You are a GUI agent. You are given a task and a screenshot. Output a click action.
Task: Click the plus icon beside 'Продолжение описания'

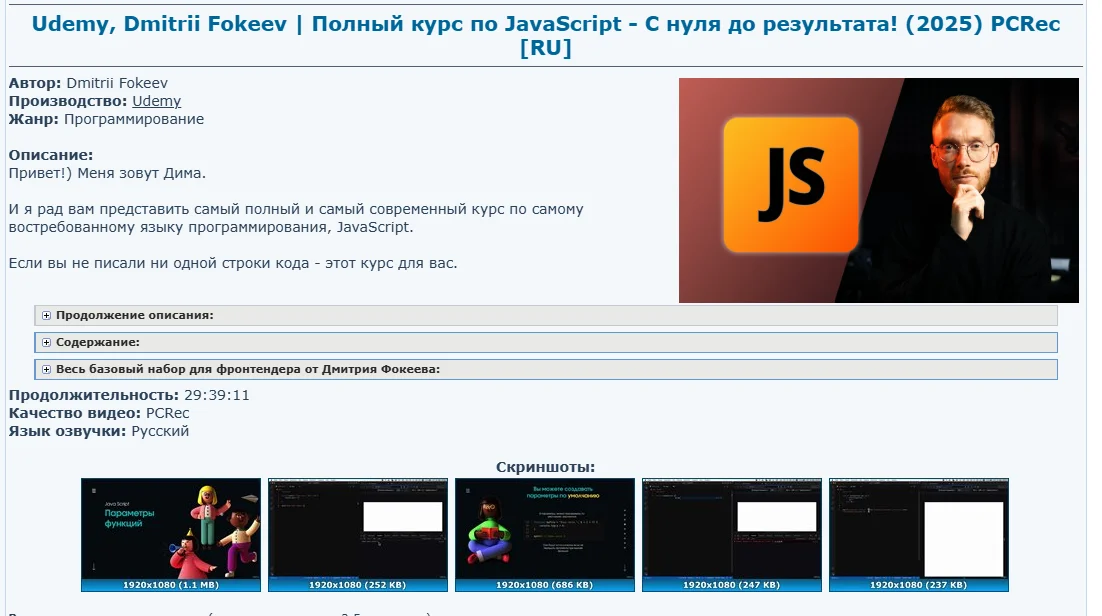tap(46, 316)
